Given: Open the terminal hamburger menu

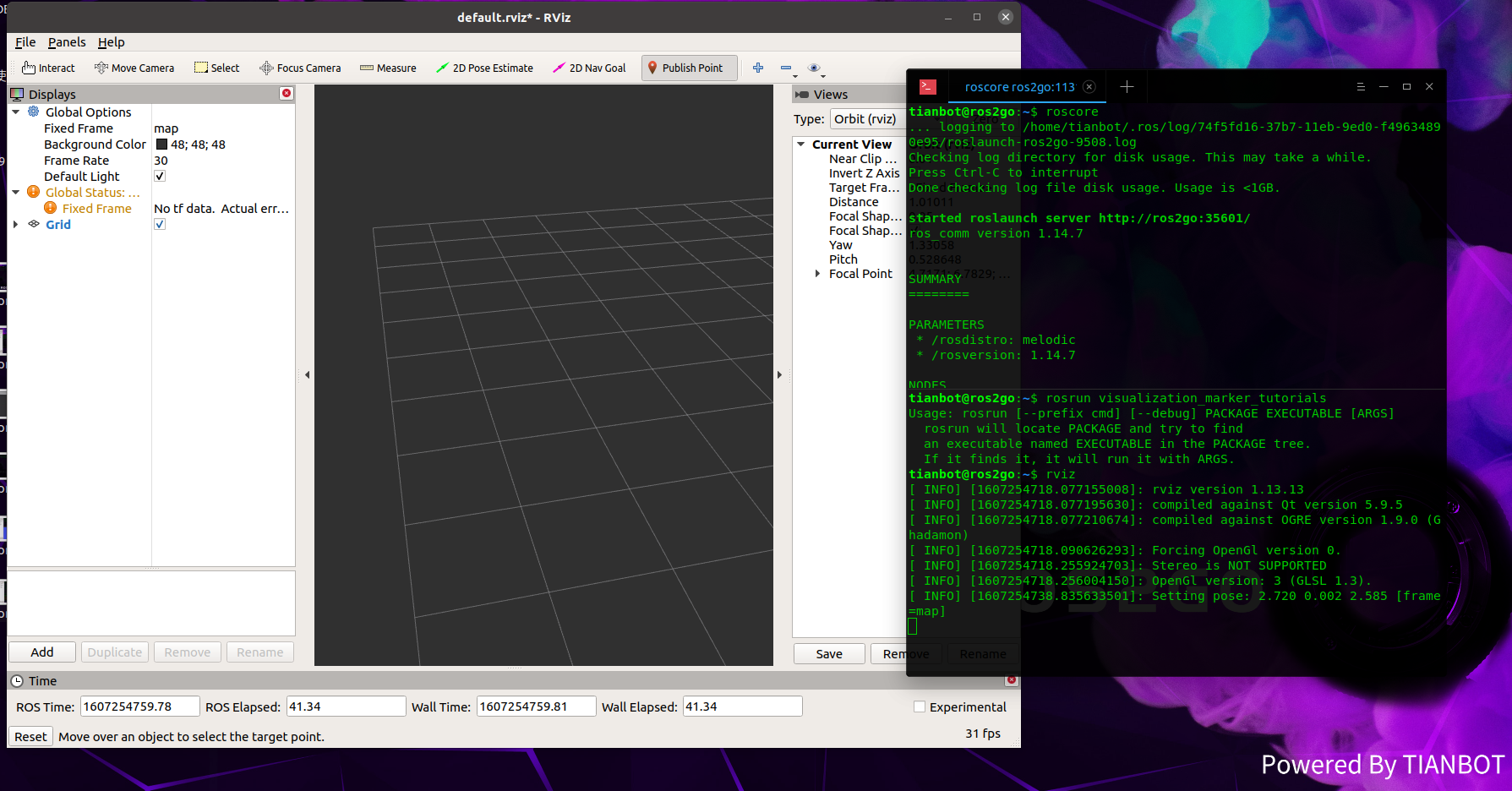Looking at the screenshot, I should tap(1361, 86).
